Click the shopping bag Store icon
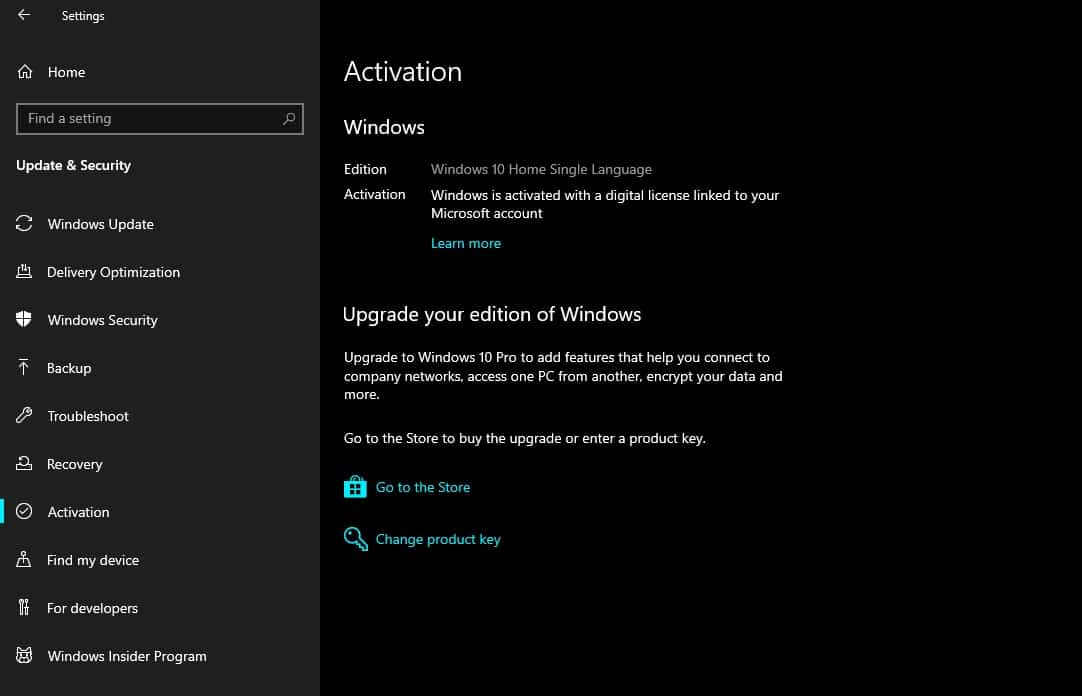 355,486
